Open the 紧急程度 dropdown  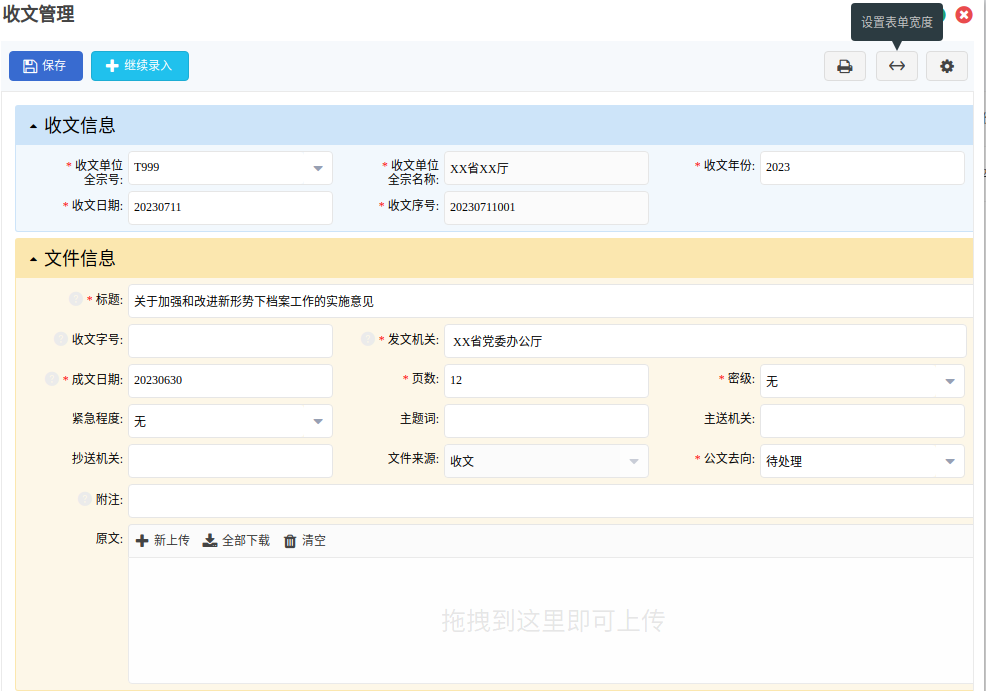point(318,421)
